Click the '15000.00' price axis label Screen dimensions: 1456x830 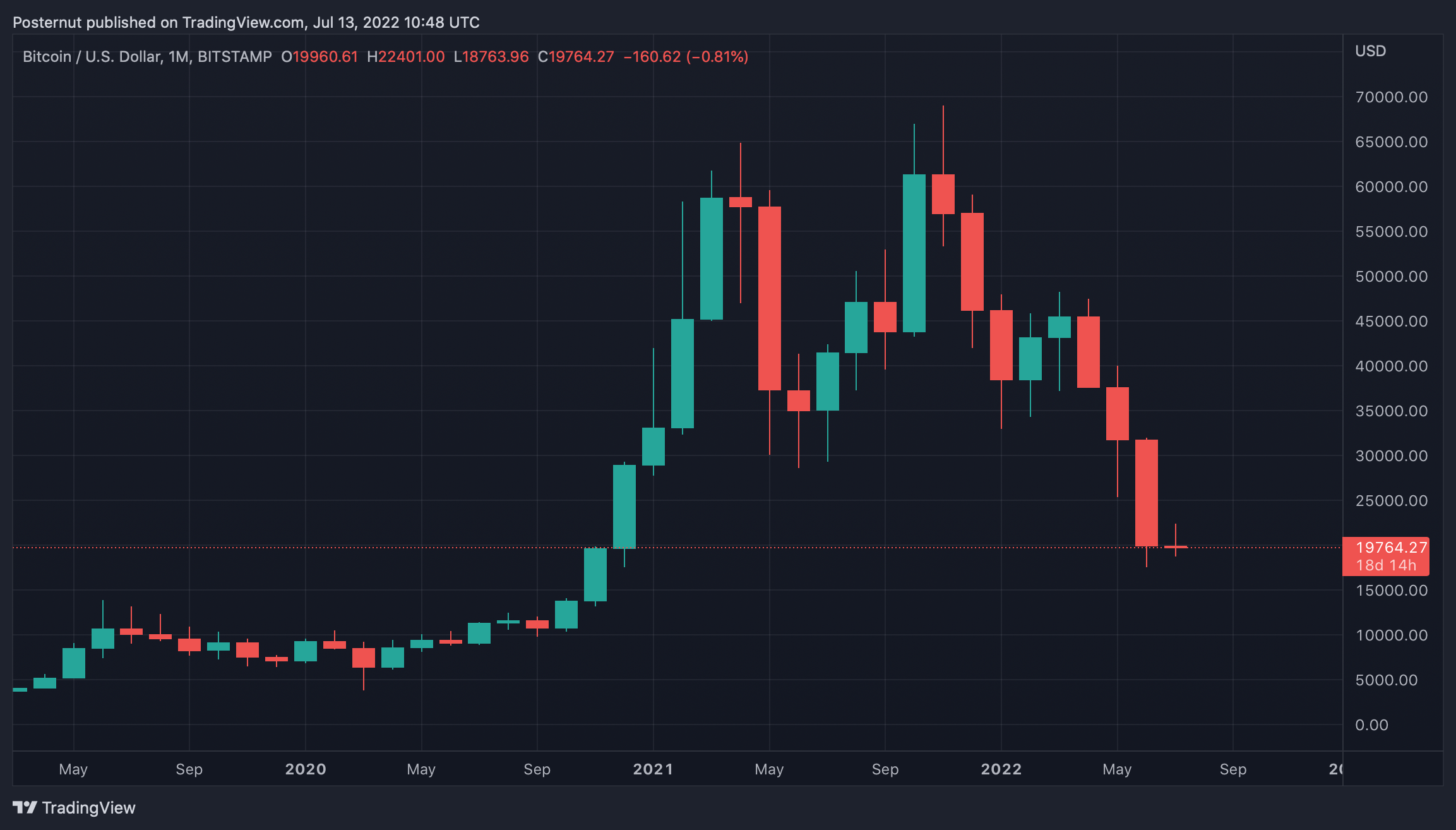tap(1392, 591)
